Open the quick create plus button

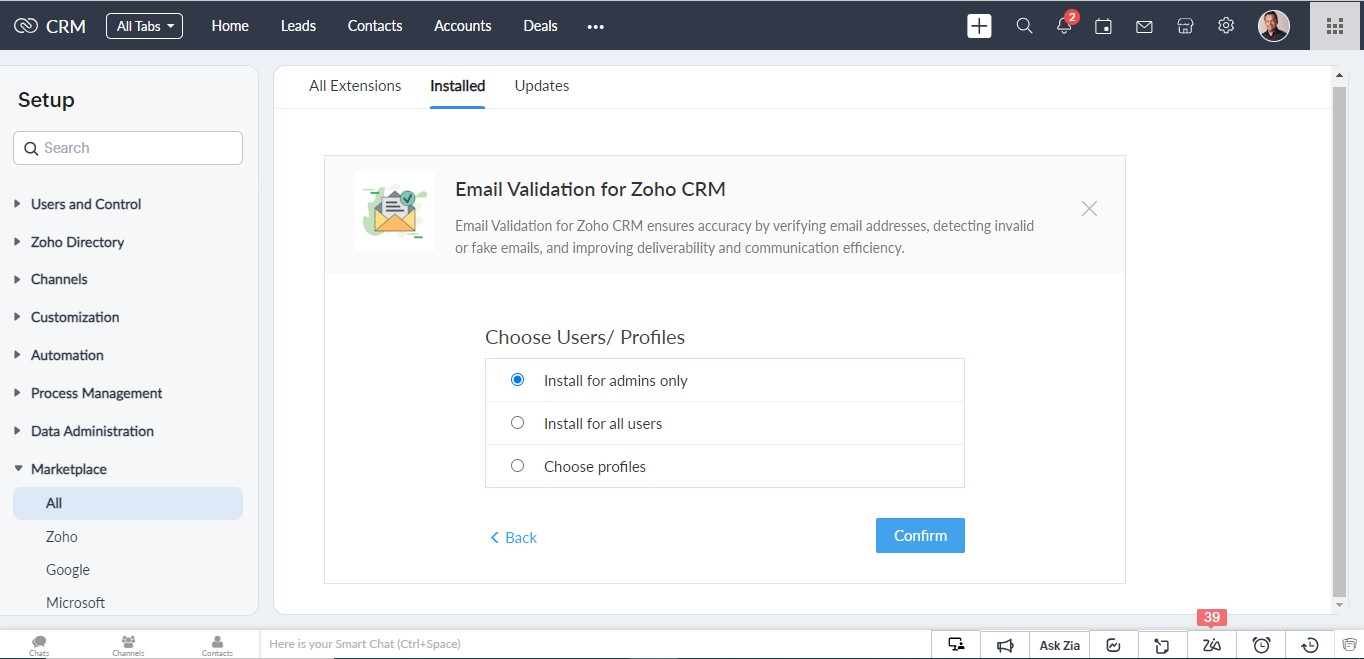[x=980, y=26]
